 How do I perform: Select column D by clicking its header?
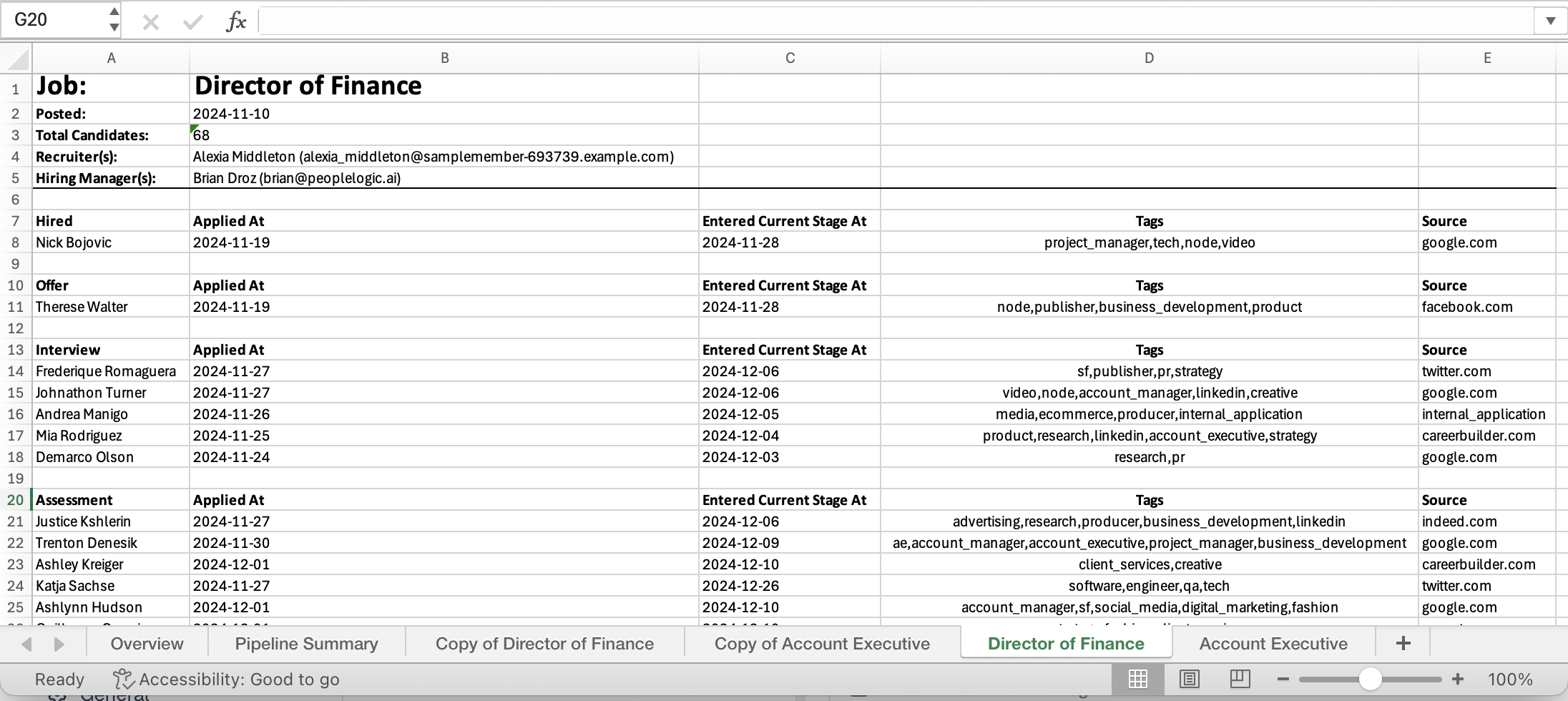[x=1149, y=58]
